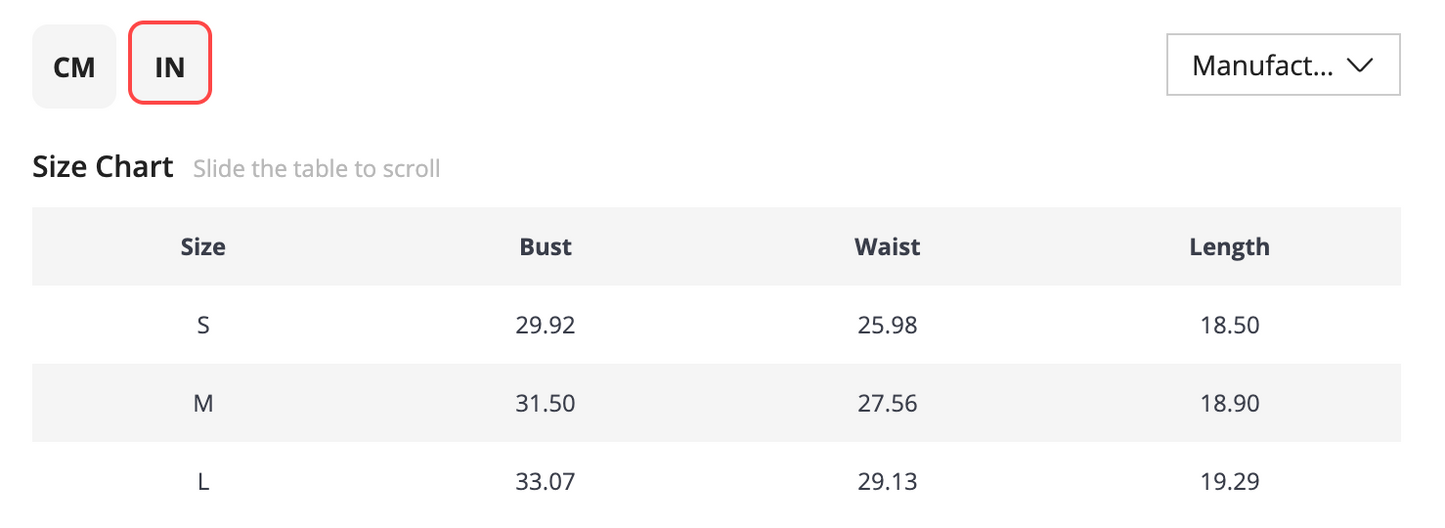1445x528 pixels.
Task: Select the IN unit toggle
Action: 170,66
